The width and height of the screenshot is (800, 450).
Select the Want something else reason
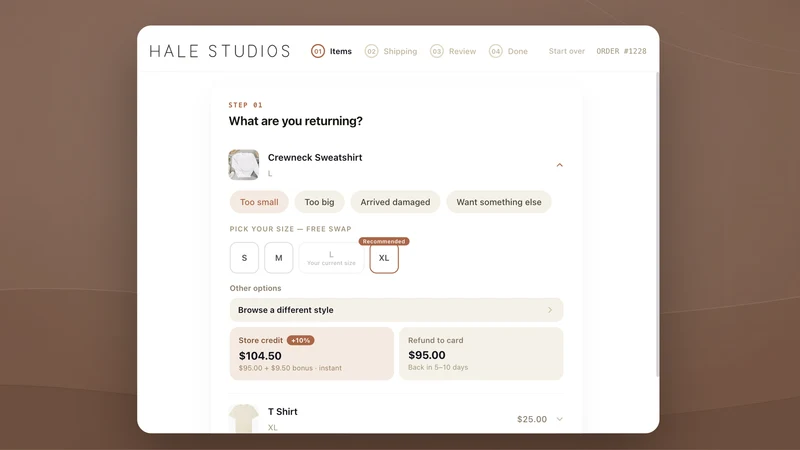point(498,202)
